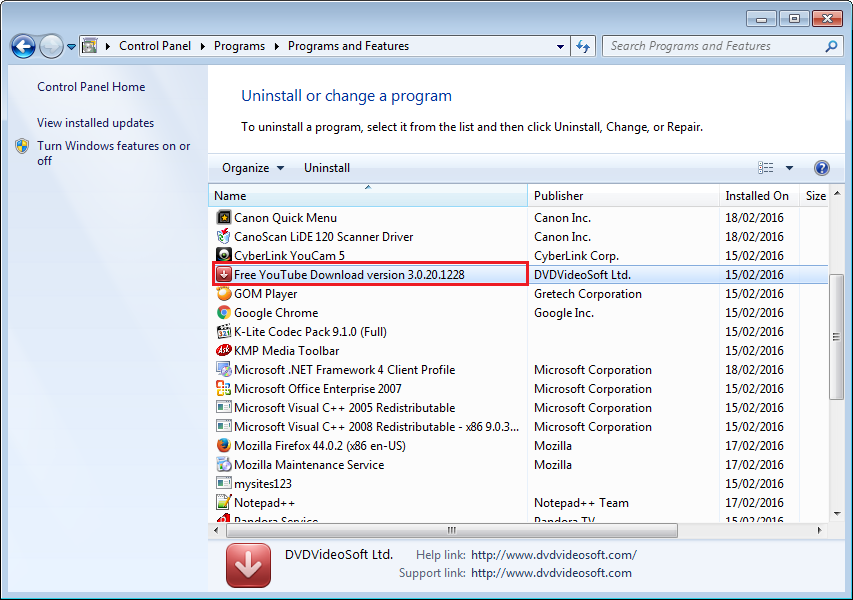Viewport: 853px width, 600px height.
Task: Click the Microsoft Office Enterprise 2007 icon
Action: (x=224, y=388)
